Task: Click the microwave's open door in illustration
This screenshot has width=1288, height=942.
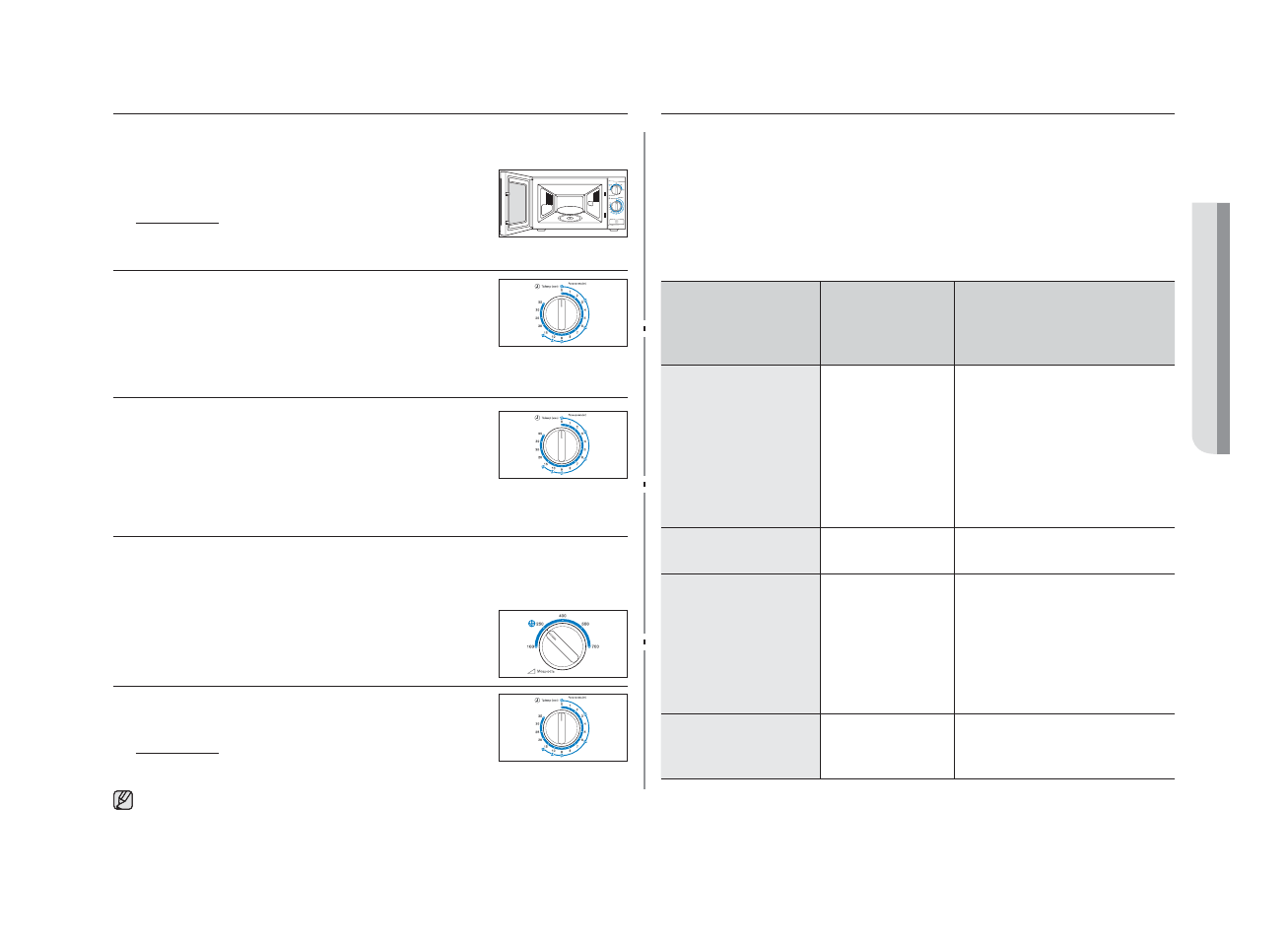Action: pos(517,202)
